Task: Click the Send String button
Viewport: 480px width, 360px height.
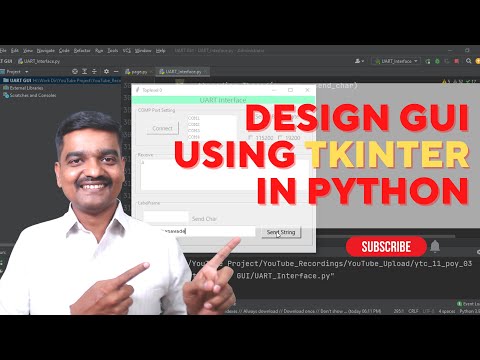Action: [x=281, y=232]
